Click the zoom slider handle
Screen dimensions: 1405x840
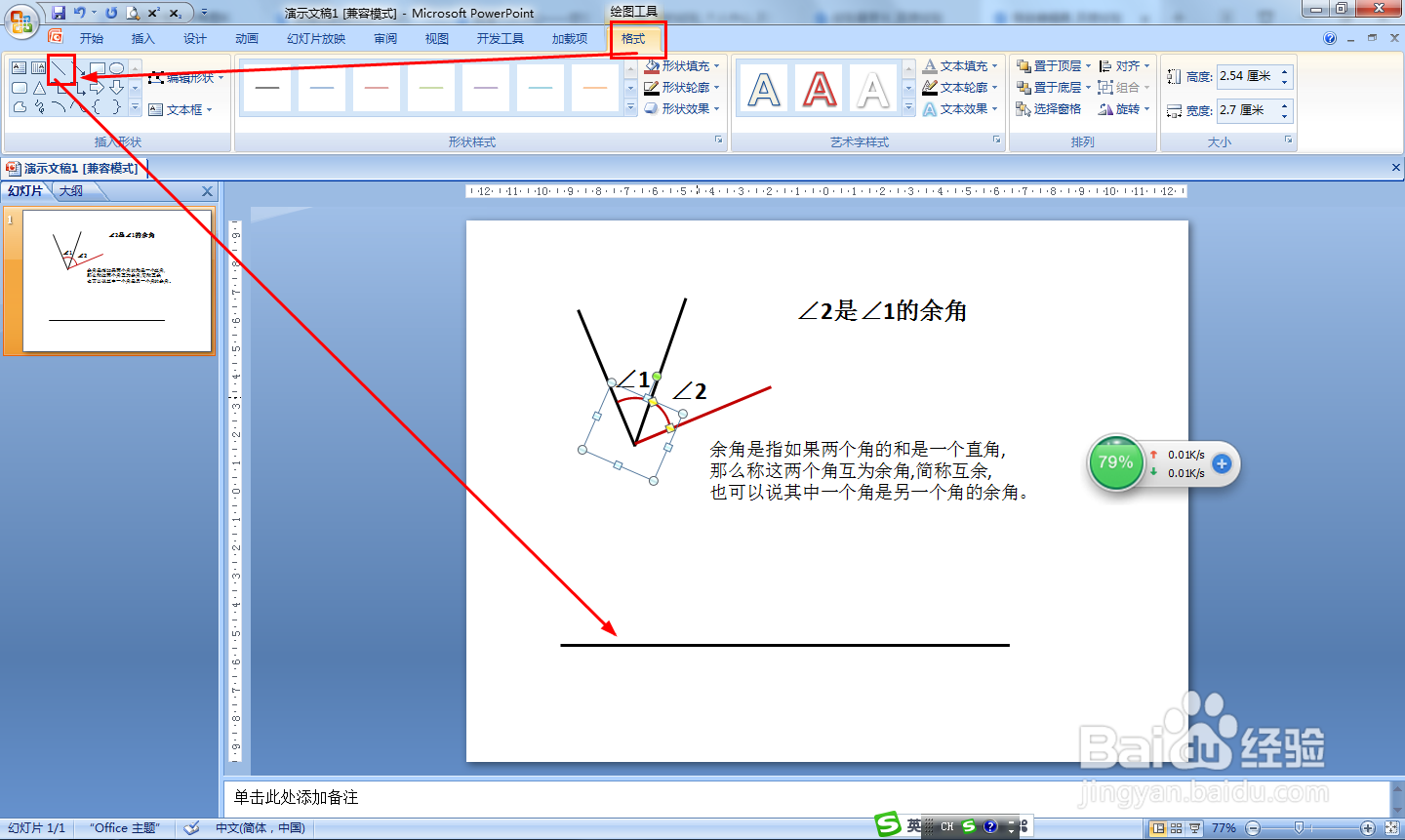coord(1299,828)
